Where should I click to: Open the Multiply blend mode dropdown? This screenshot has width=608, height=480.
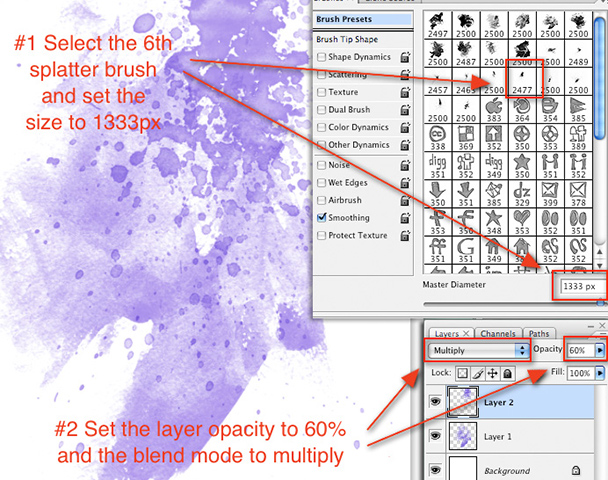click(x=478, y=351)
